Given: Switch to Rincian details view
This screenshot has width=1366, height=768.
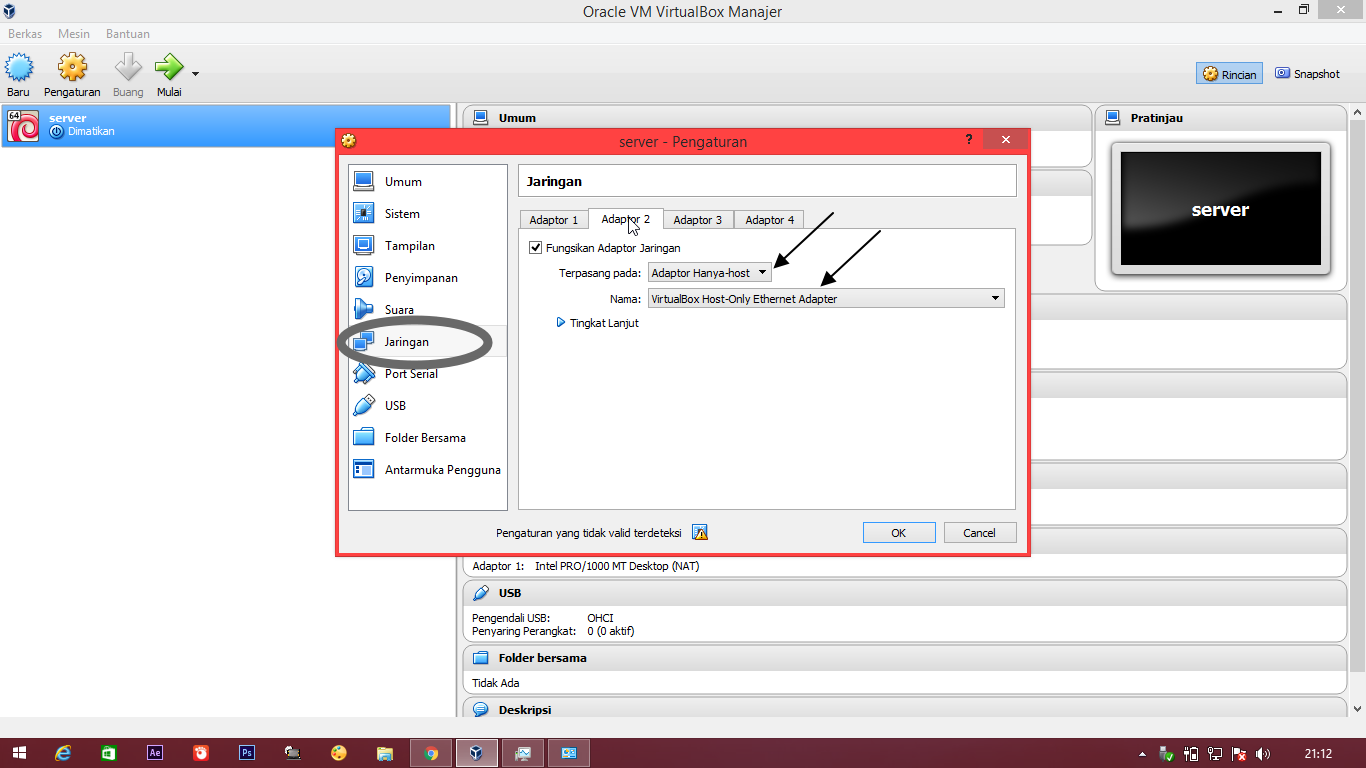Looking at the screenshot, I should tap(1229, 74).
